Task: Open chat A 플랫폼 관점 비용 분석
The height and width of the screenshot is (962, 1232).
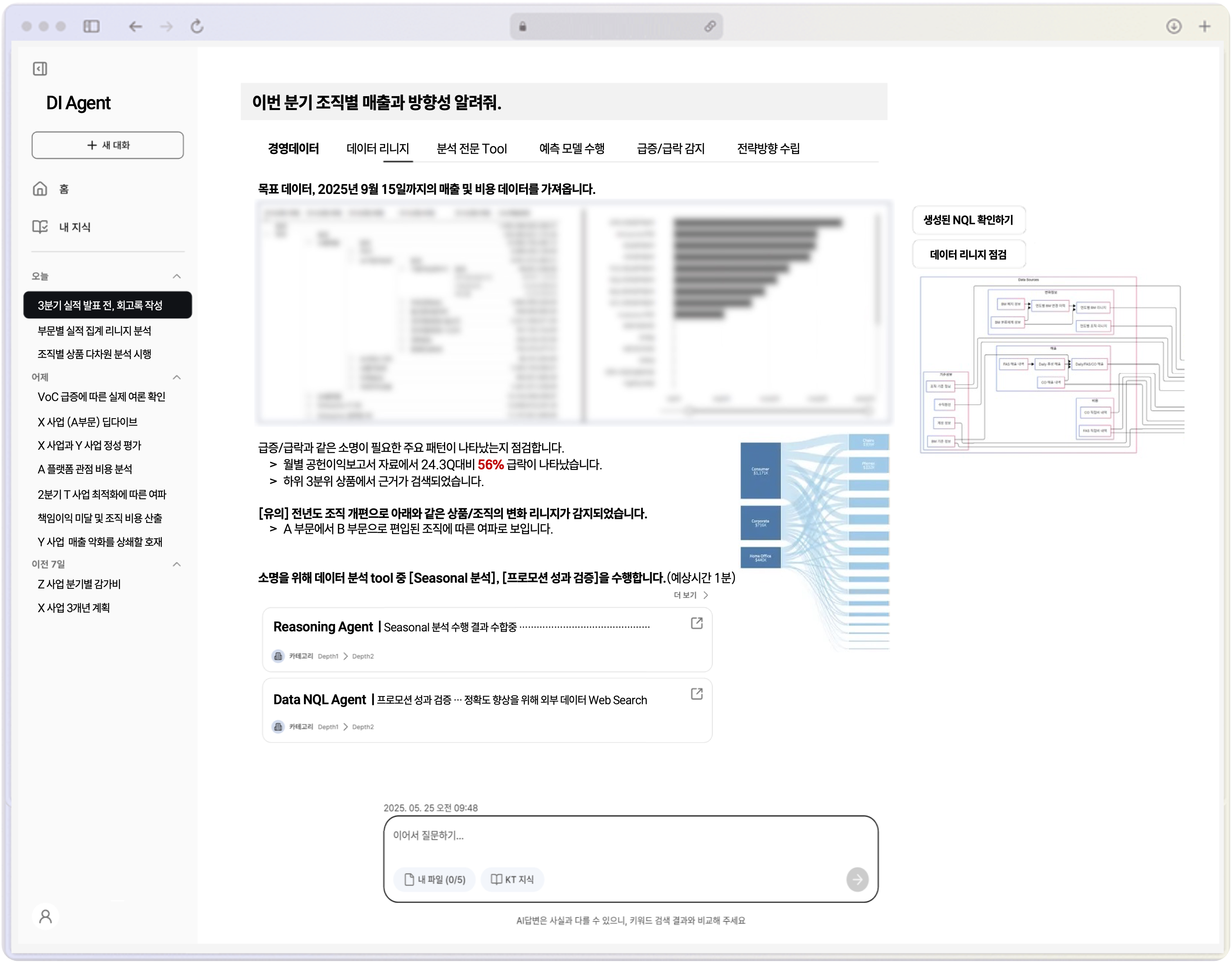Action: [x=85, y=469]
